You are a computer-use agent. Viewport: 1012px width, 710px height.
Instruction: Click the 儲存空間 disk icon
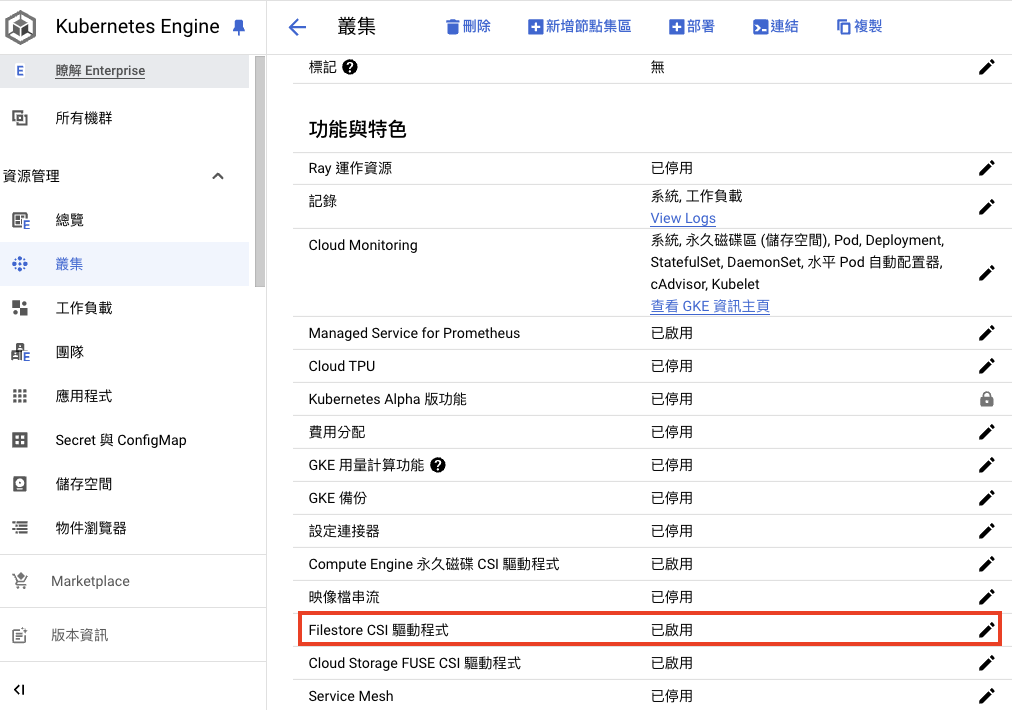(x=20, y=484)
